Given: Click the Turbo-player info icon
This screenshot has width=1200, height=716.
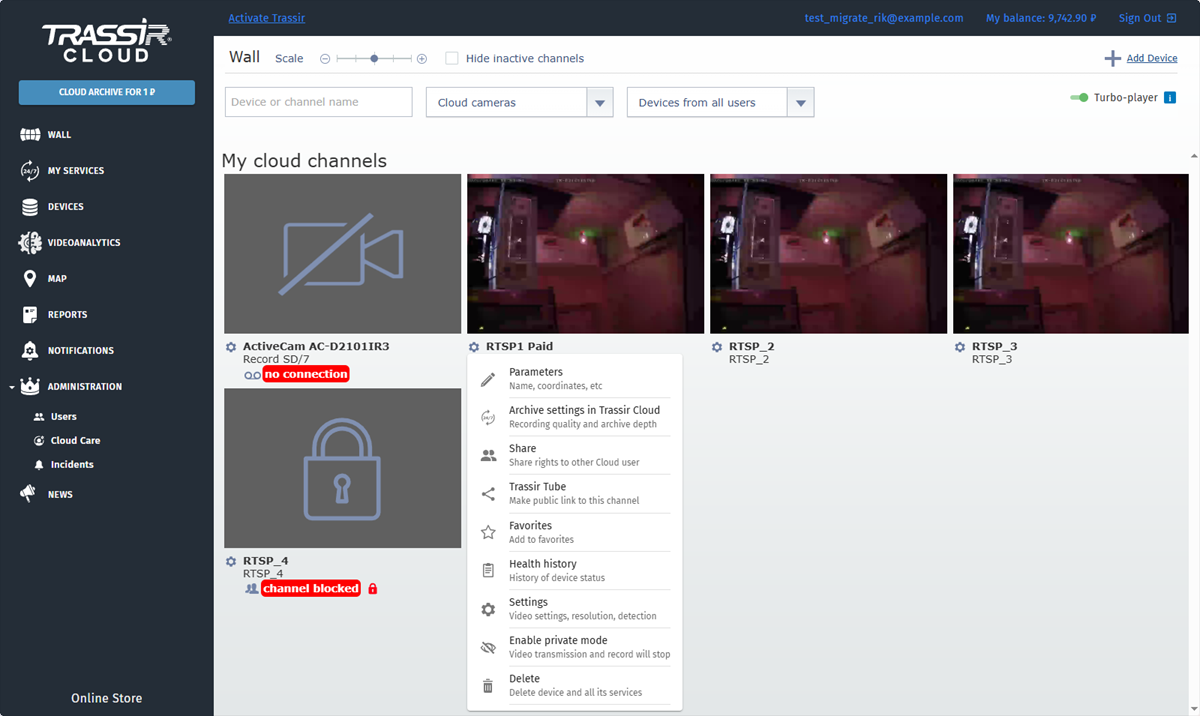Looking at the screenshot, I should [1170, 98].
